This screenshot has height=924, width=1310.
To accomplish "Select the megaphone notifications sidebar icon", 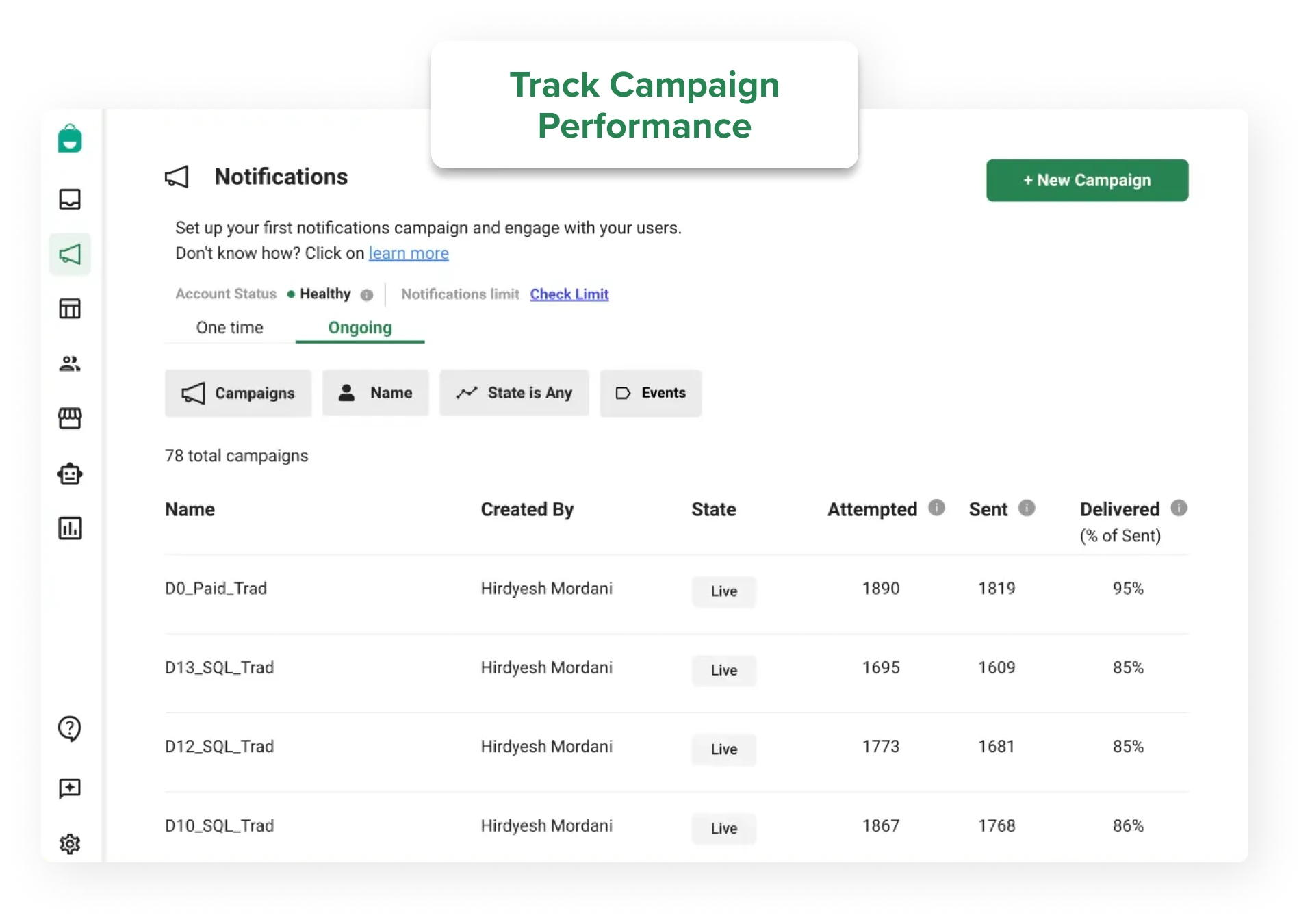I will point(70,254).
